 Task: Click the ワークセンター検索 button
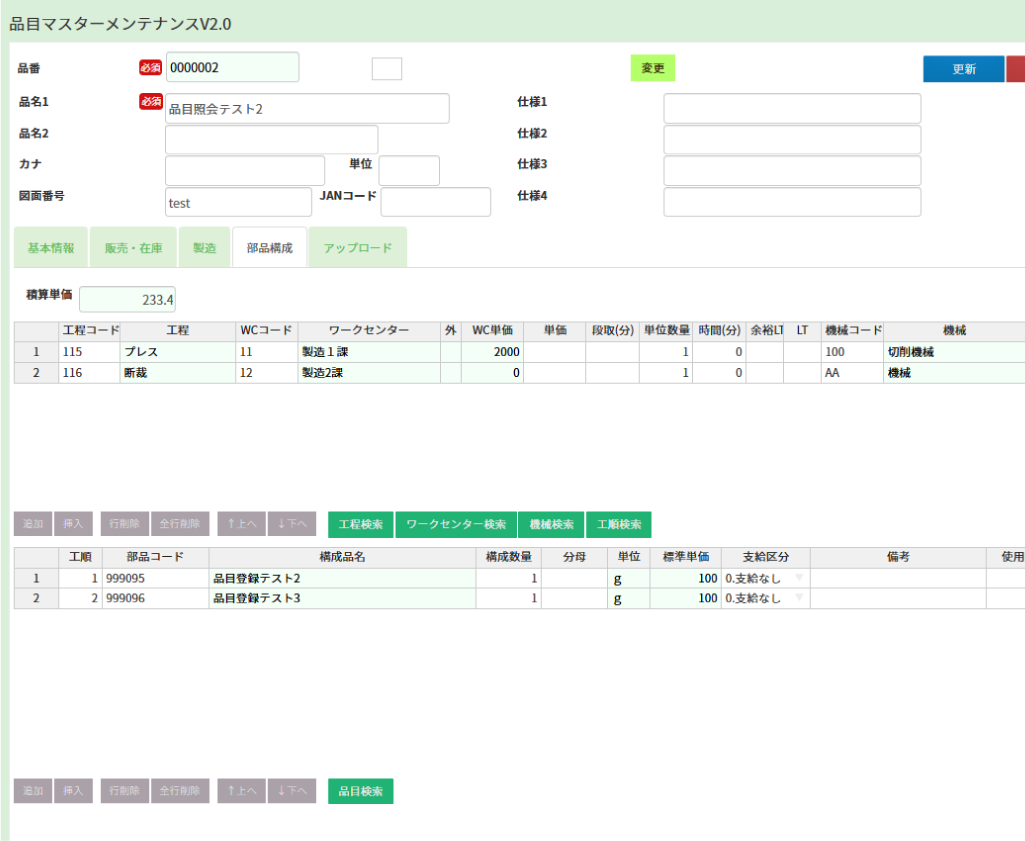(456, 525)
